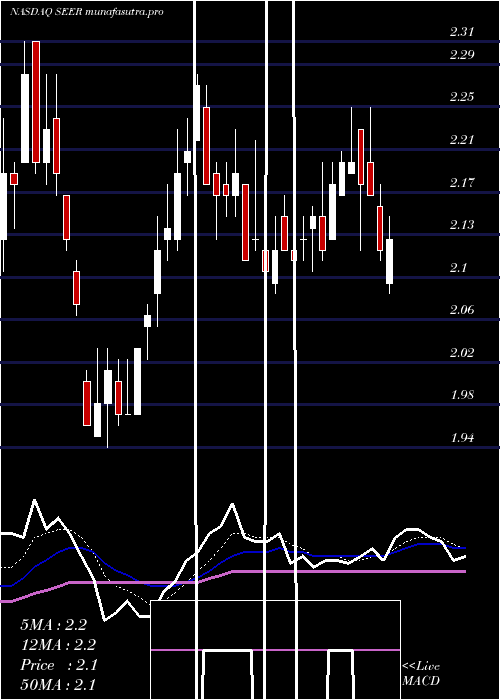
Task: Click the 2.17 price axis label
Action: 461,182
